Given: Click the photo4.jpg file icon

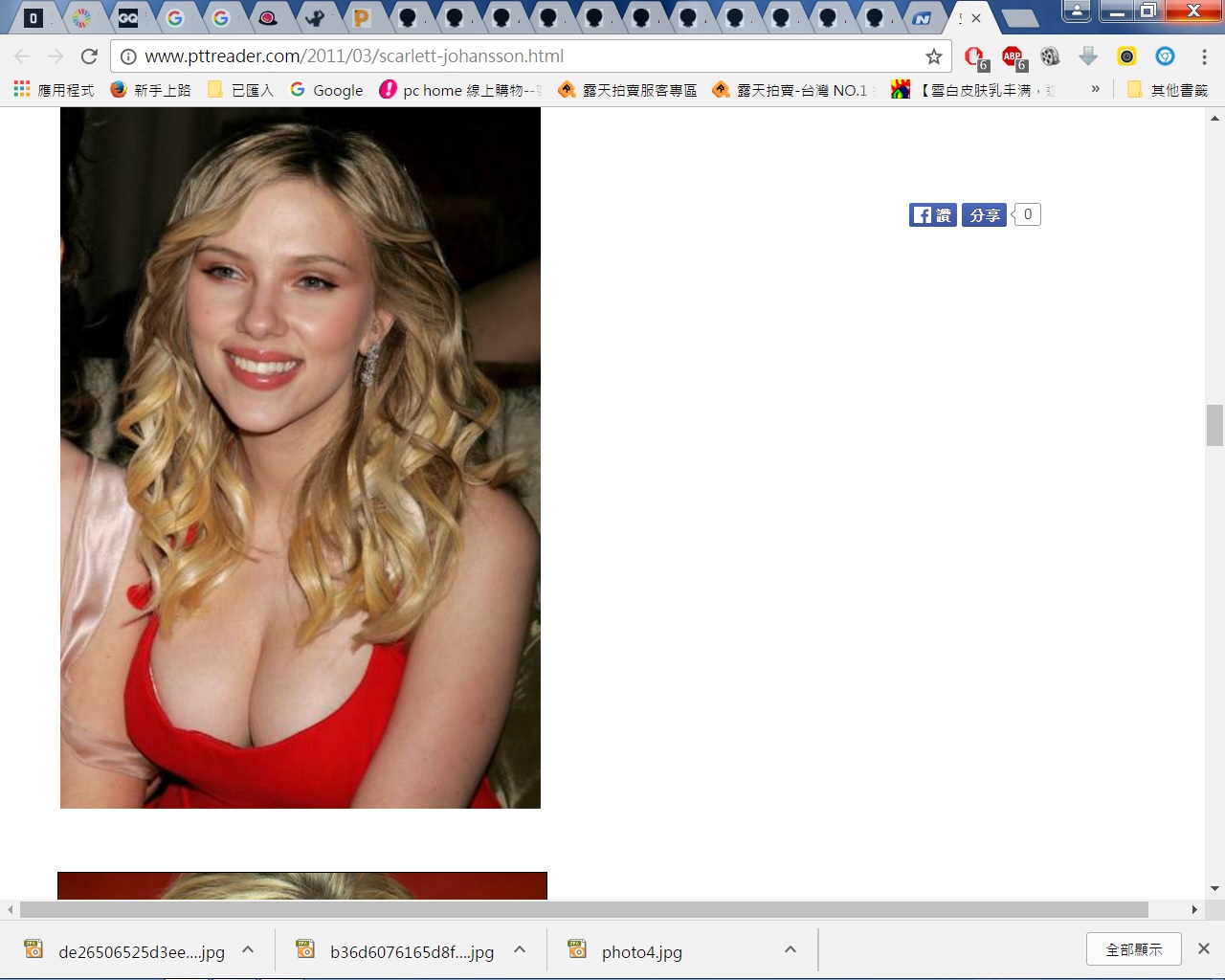Looking at the screenshot, I should (x=577, y=949).
